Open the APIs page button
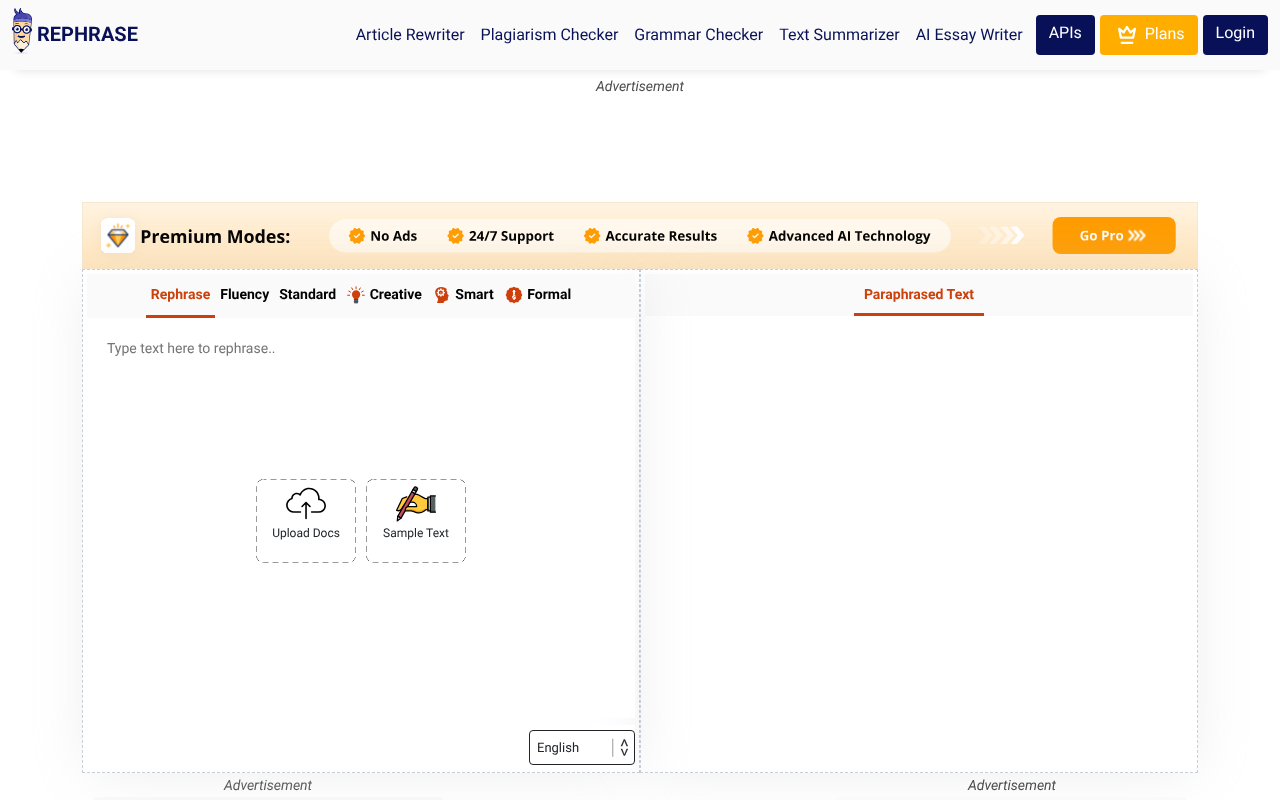The width and height of the screenshot is (1280, 800). 1065,34
